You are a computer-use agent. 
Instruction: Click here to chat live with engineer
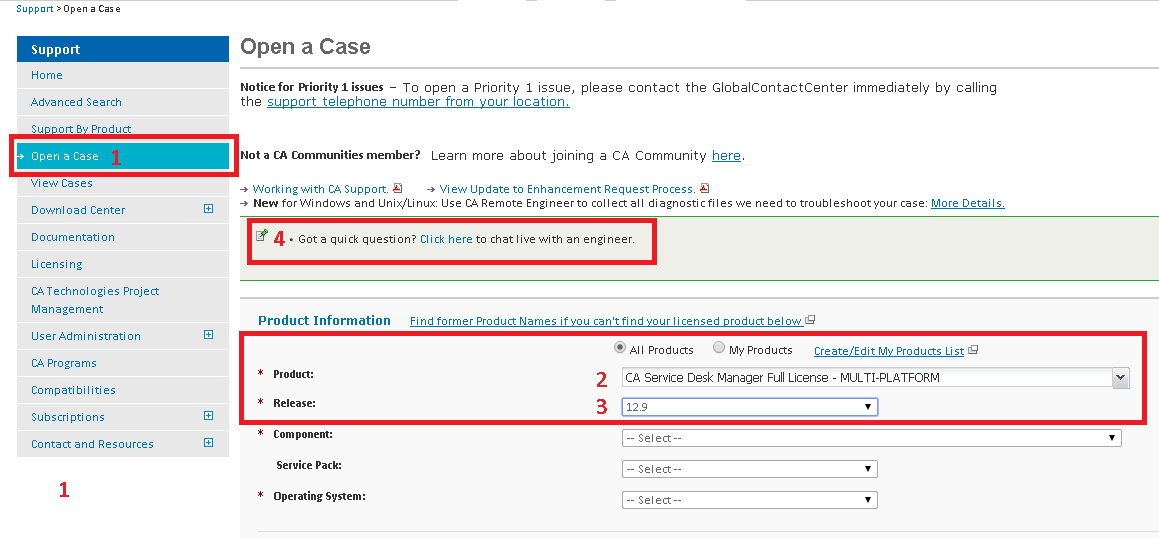446,239
